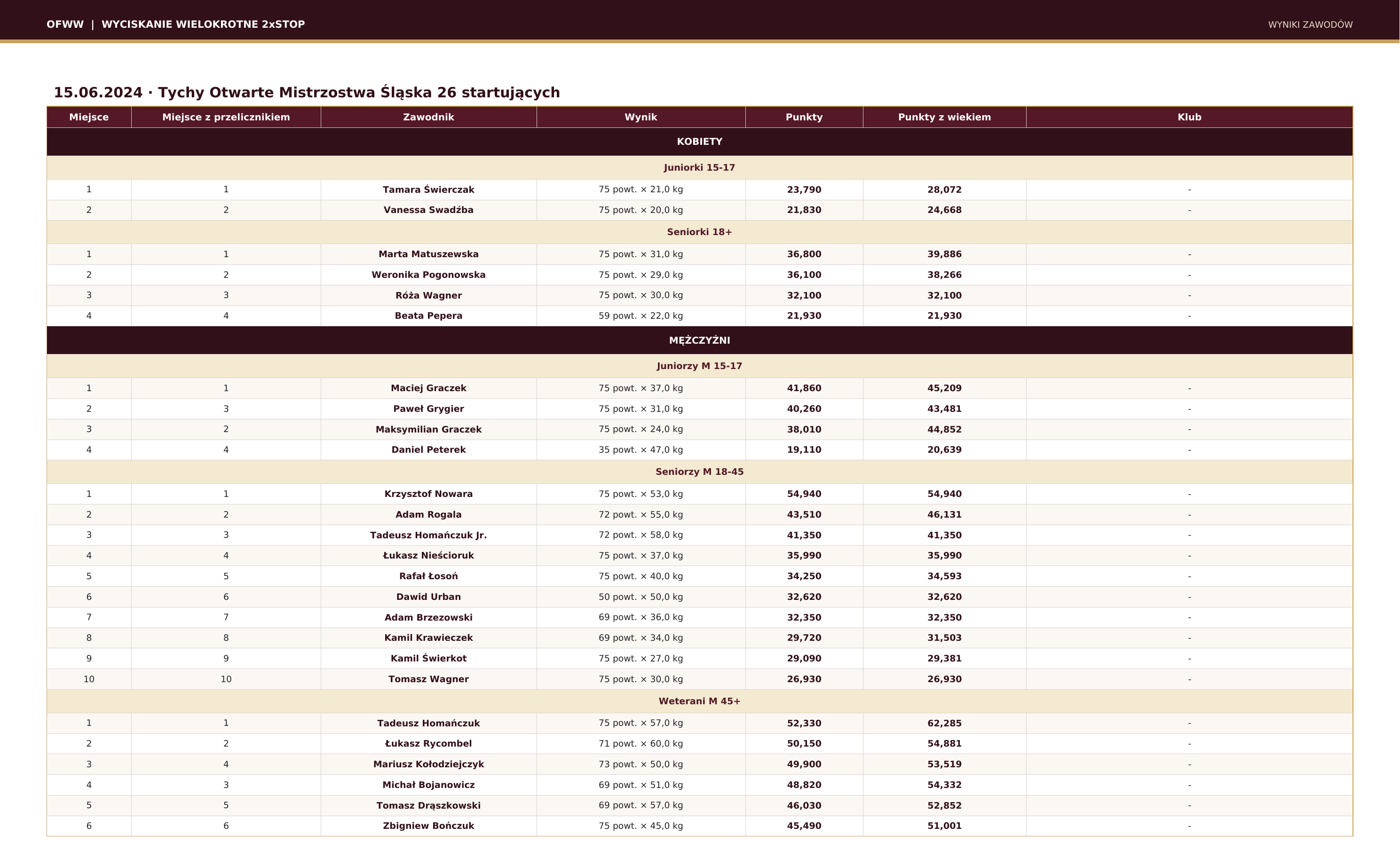Click Adam Rogala's age points 46,131
Screen dimensions: 1400x850
coord(944,515)
